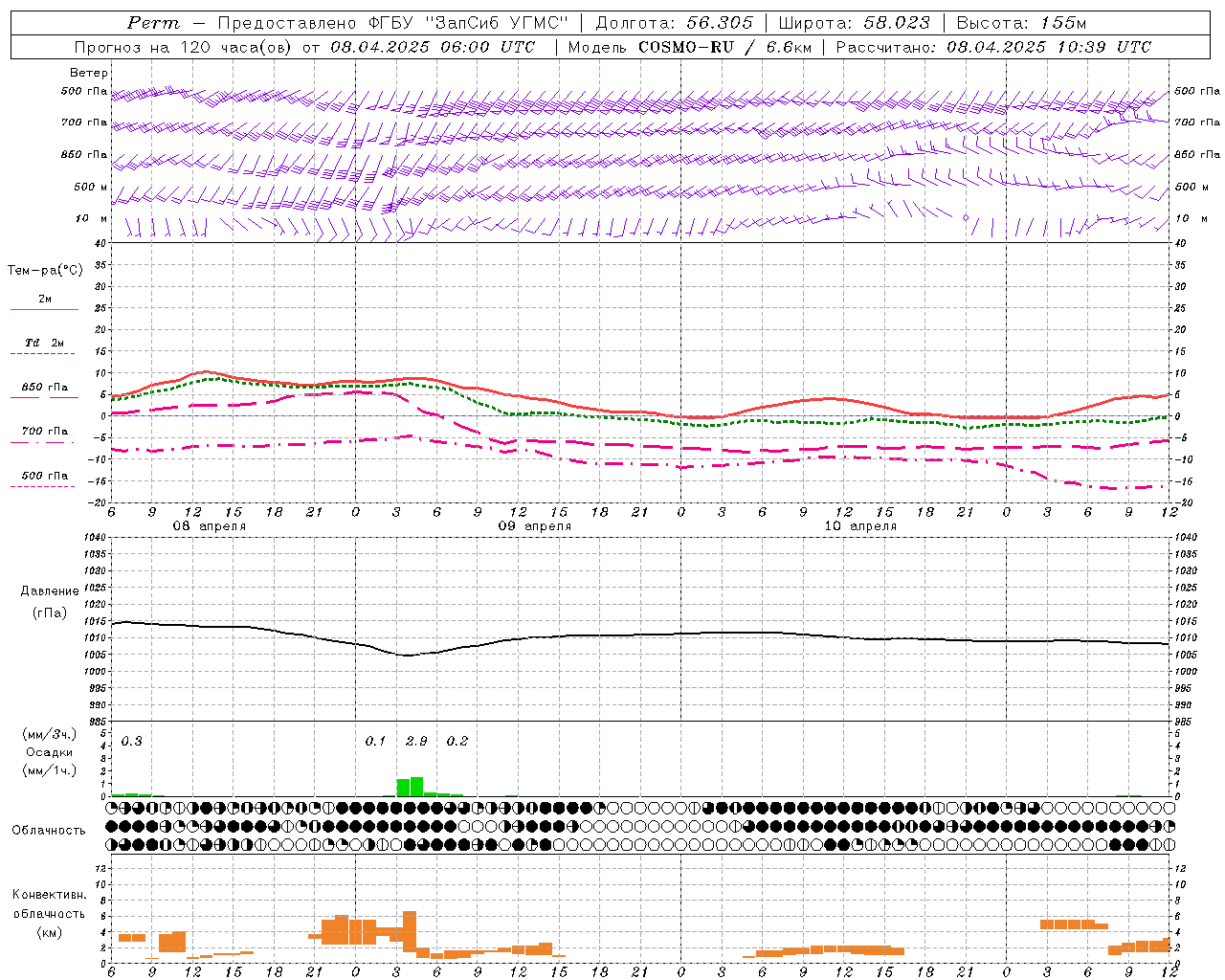Click the "10 м" wind level label on left

point(92,218)
